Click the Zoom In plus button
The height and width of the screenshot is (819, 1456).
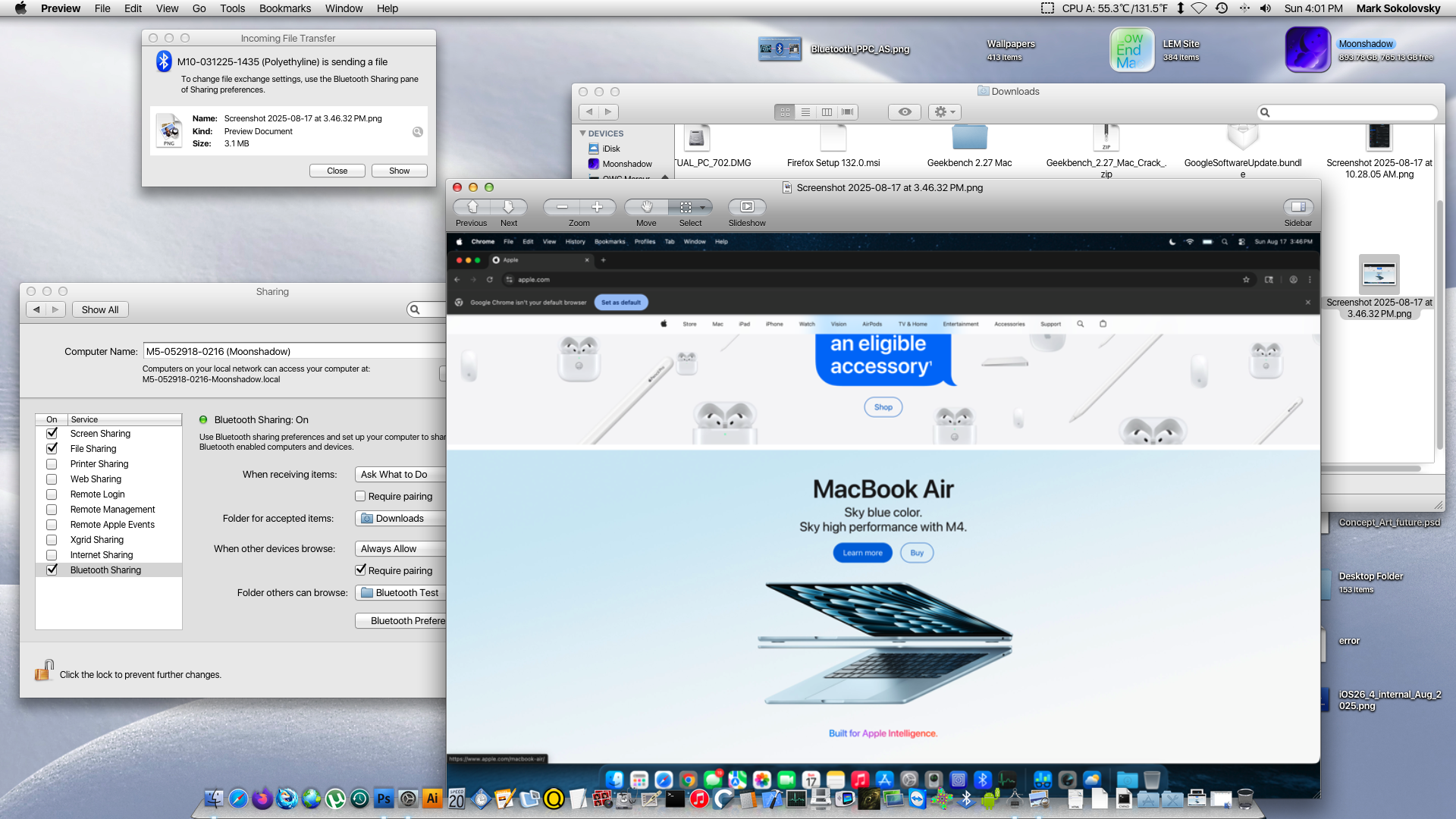coord(597,207)
